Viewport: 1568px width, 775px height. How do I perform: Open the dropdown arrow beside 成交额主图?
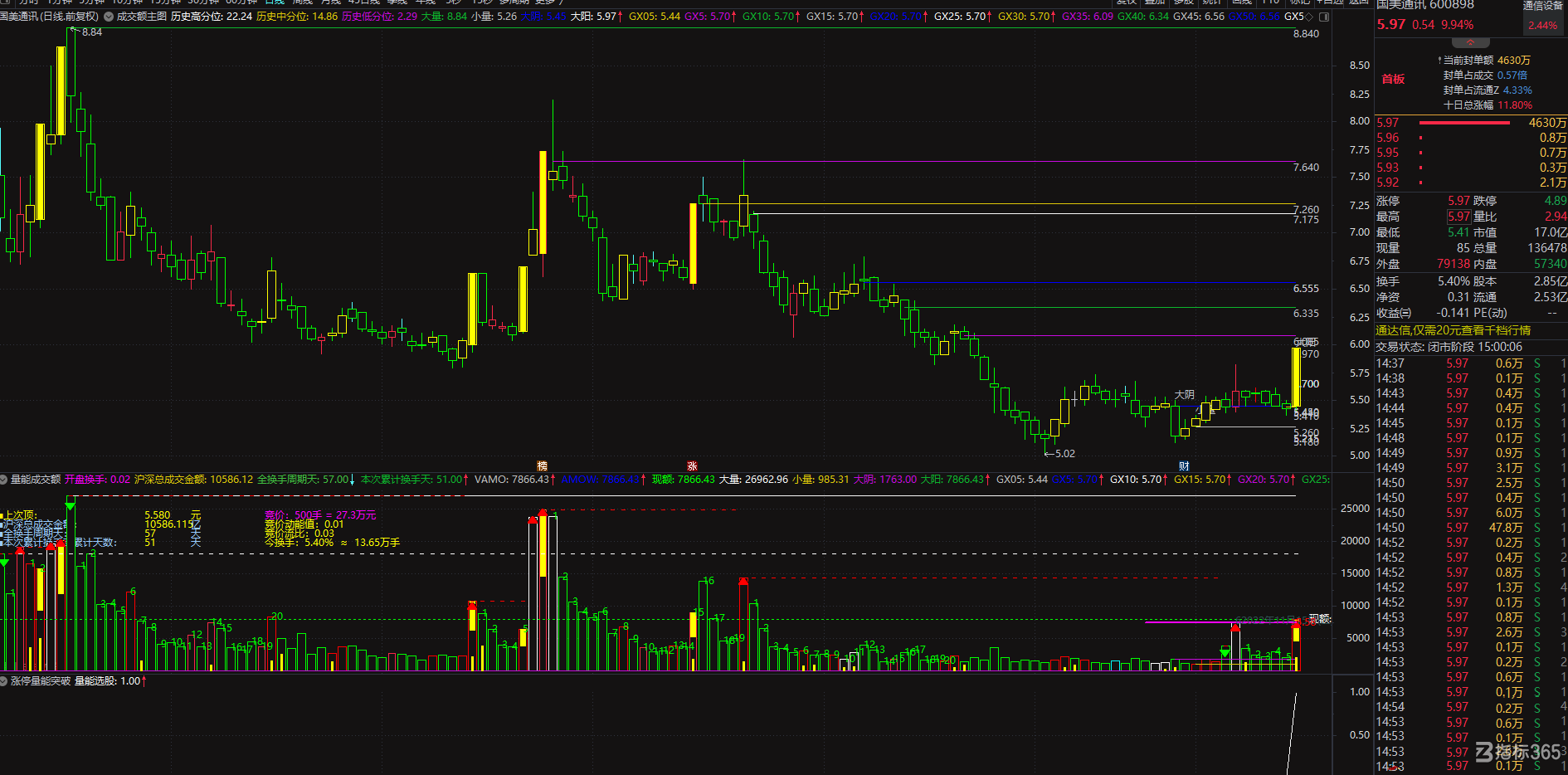108,17
